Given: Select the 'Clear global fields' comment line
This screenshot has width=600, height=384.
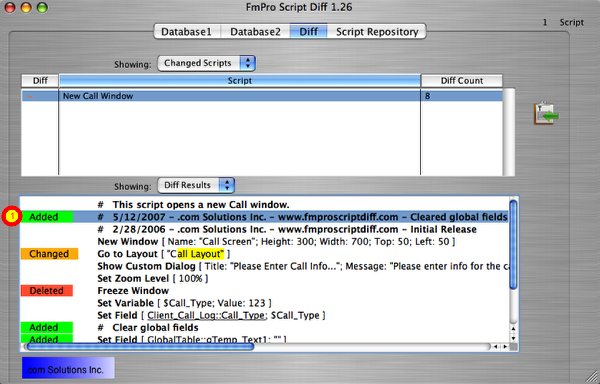Looking at the screenshot, I should [148, 327].
